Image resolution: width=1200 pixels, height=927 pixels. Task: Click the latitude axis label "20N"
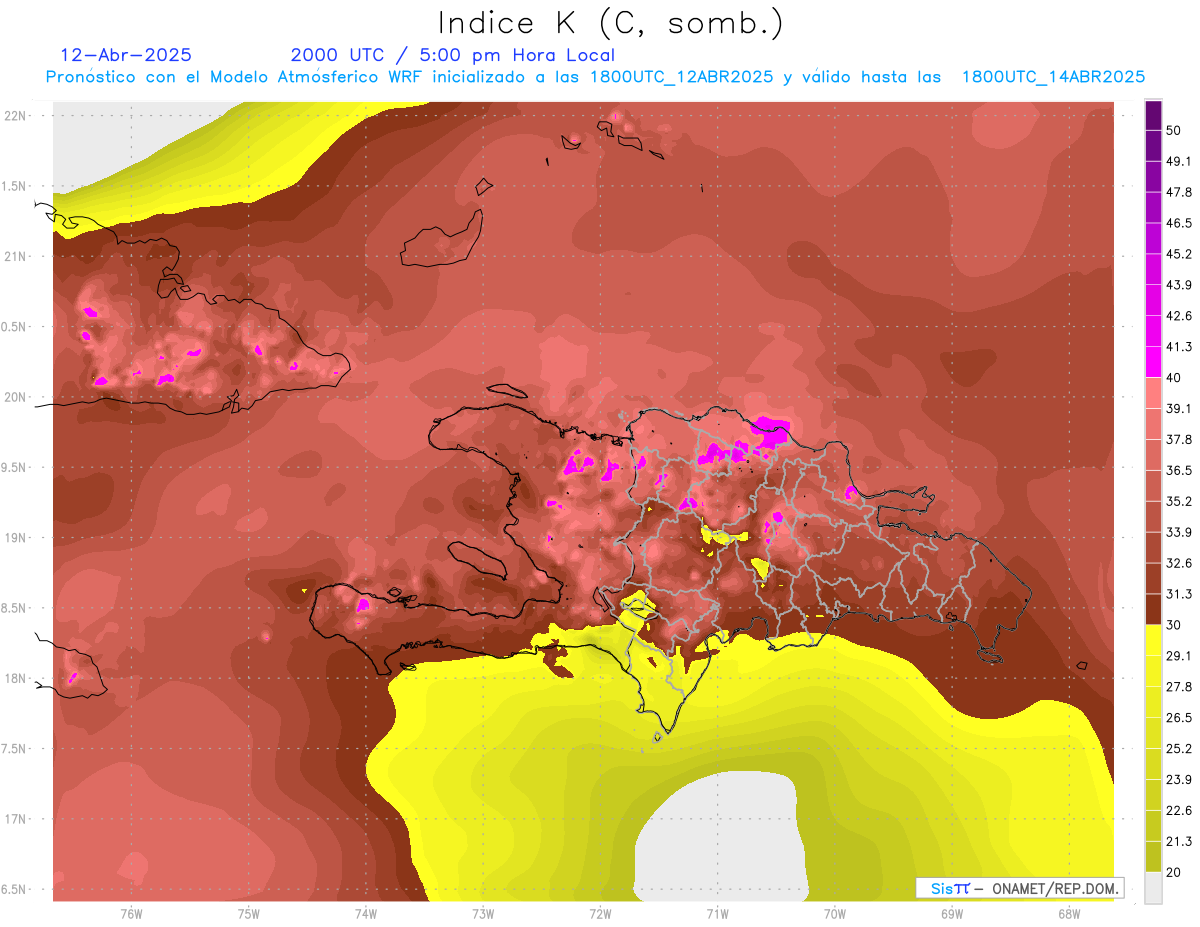coord(15,397)
